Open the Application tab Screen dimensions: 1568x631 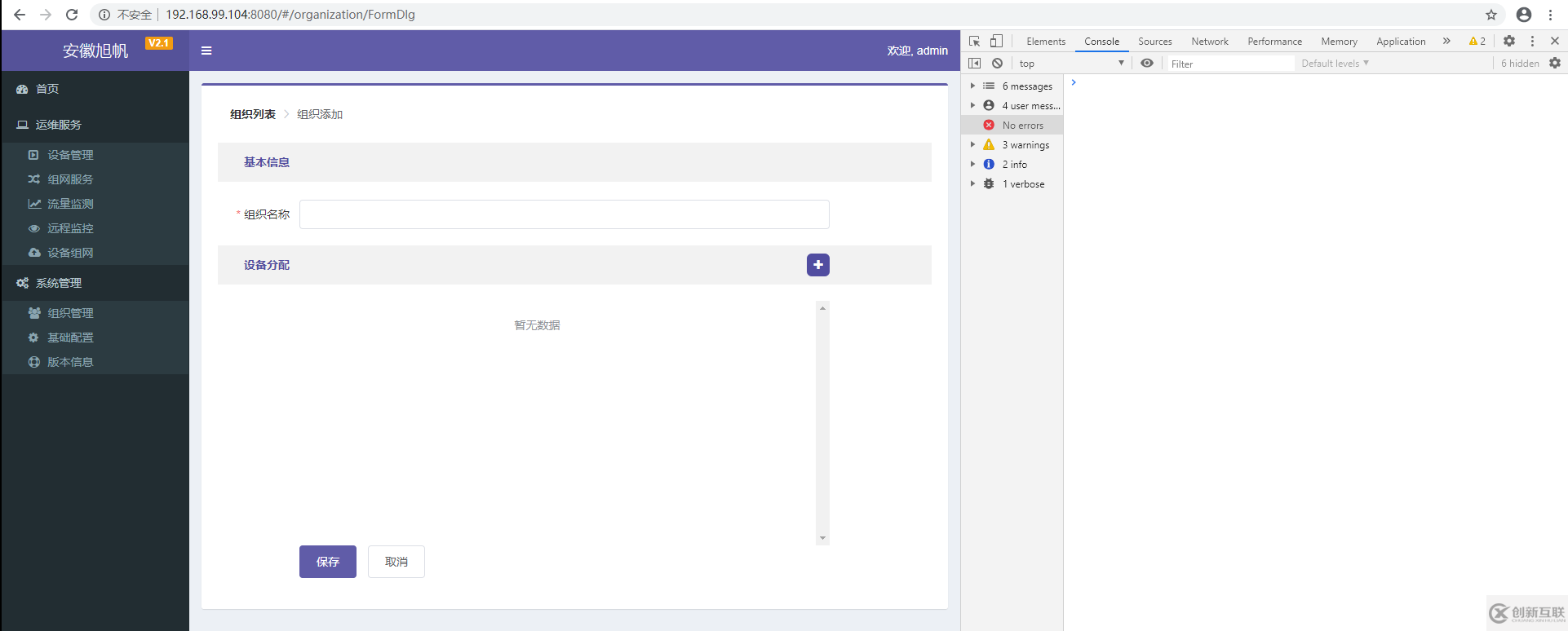(1401, 42)
